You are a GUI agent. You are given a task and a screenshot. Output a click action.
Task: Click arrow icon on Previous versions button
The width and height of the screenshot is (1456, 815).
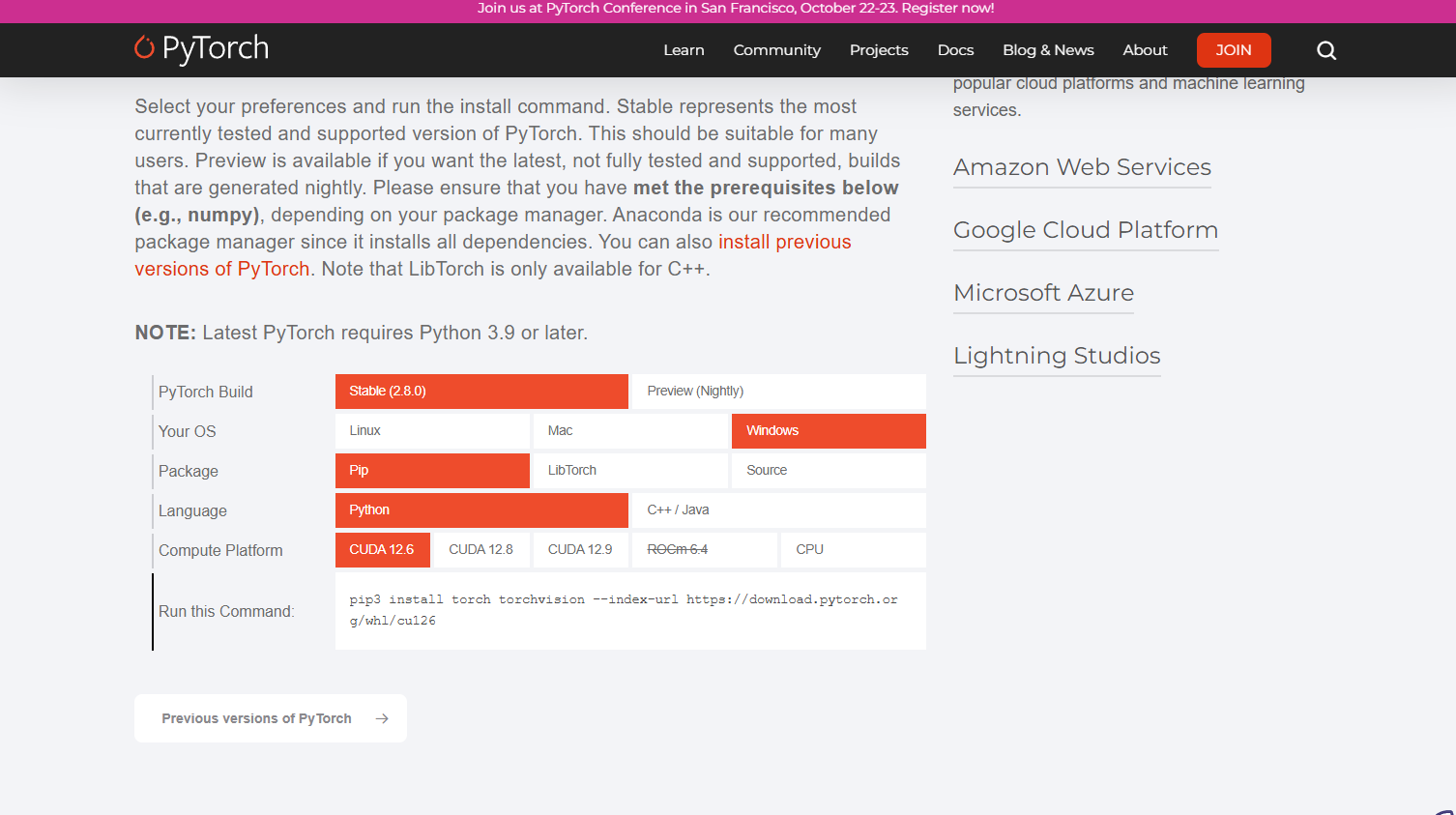click(x=382, y=718)
